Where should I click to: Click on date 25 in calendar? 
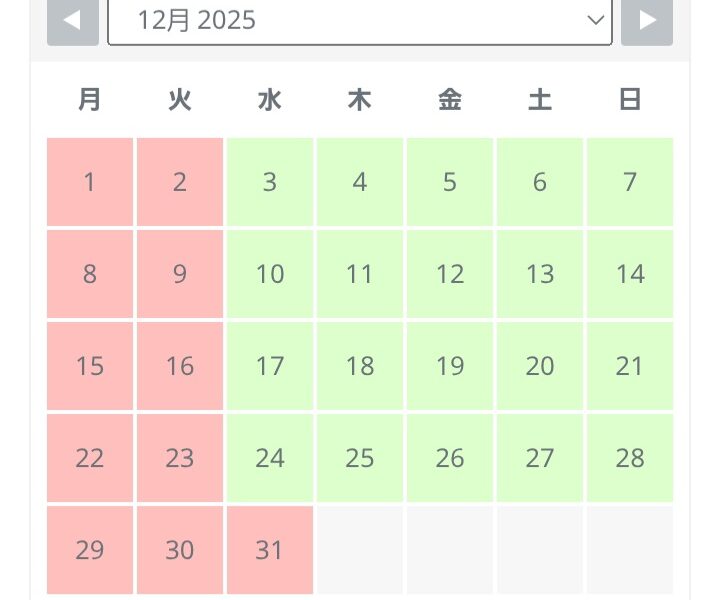360,458
